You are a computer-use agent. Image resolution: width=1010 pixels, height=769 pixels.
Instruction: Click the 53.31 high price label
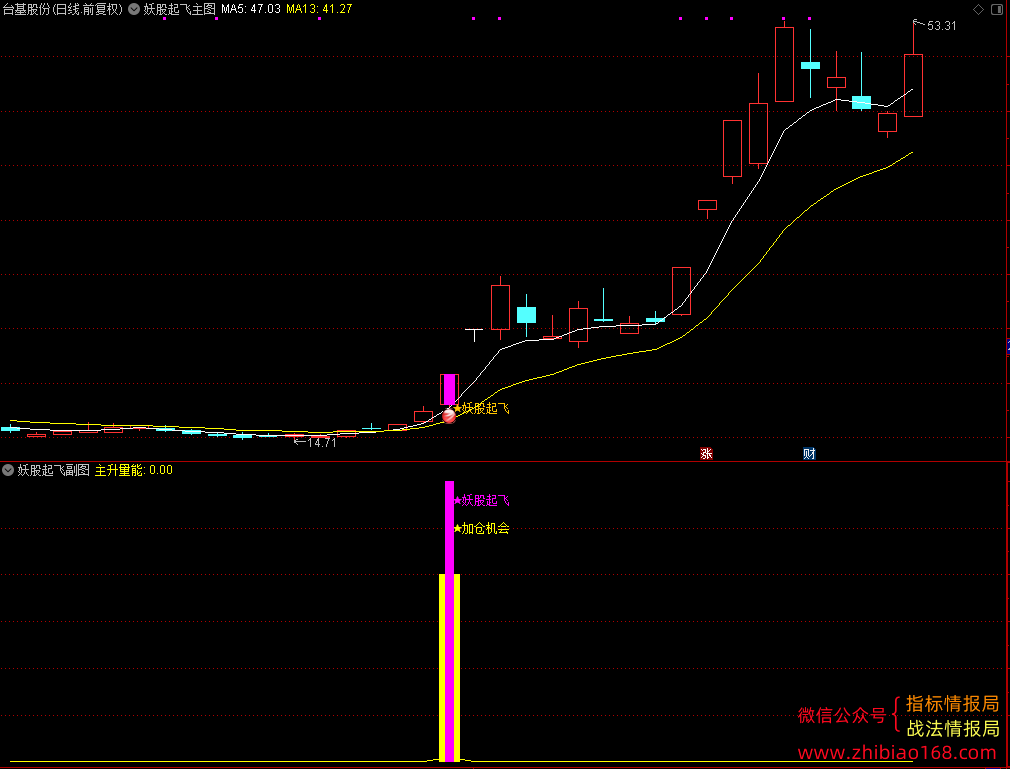click(941, 26)
